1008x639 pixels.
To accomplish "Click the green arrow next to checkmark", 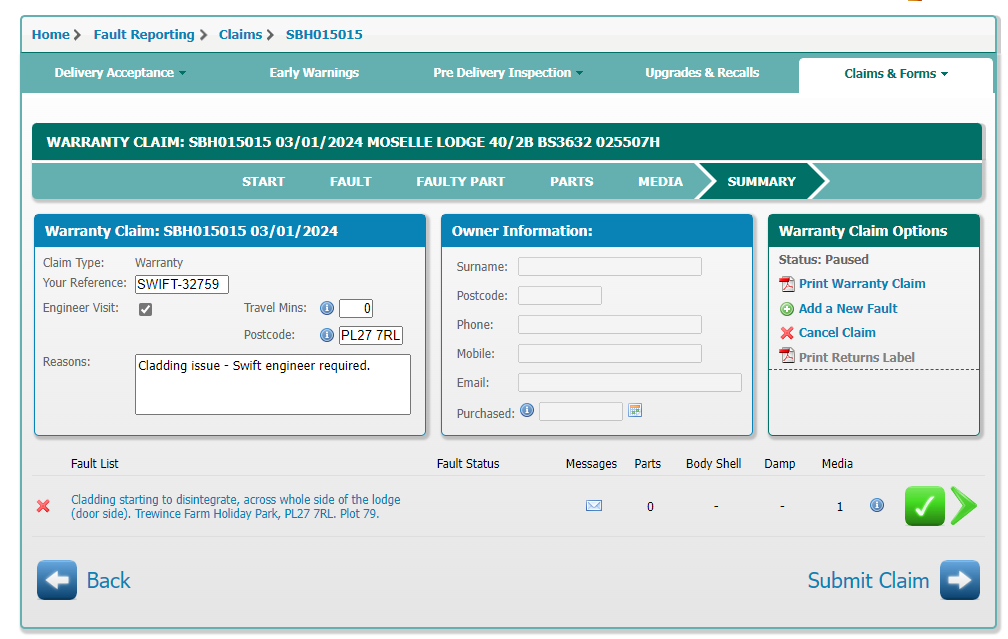I will (963, 506).
